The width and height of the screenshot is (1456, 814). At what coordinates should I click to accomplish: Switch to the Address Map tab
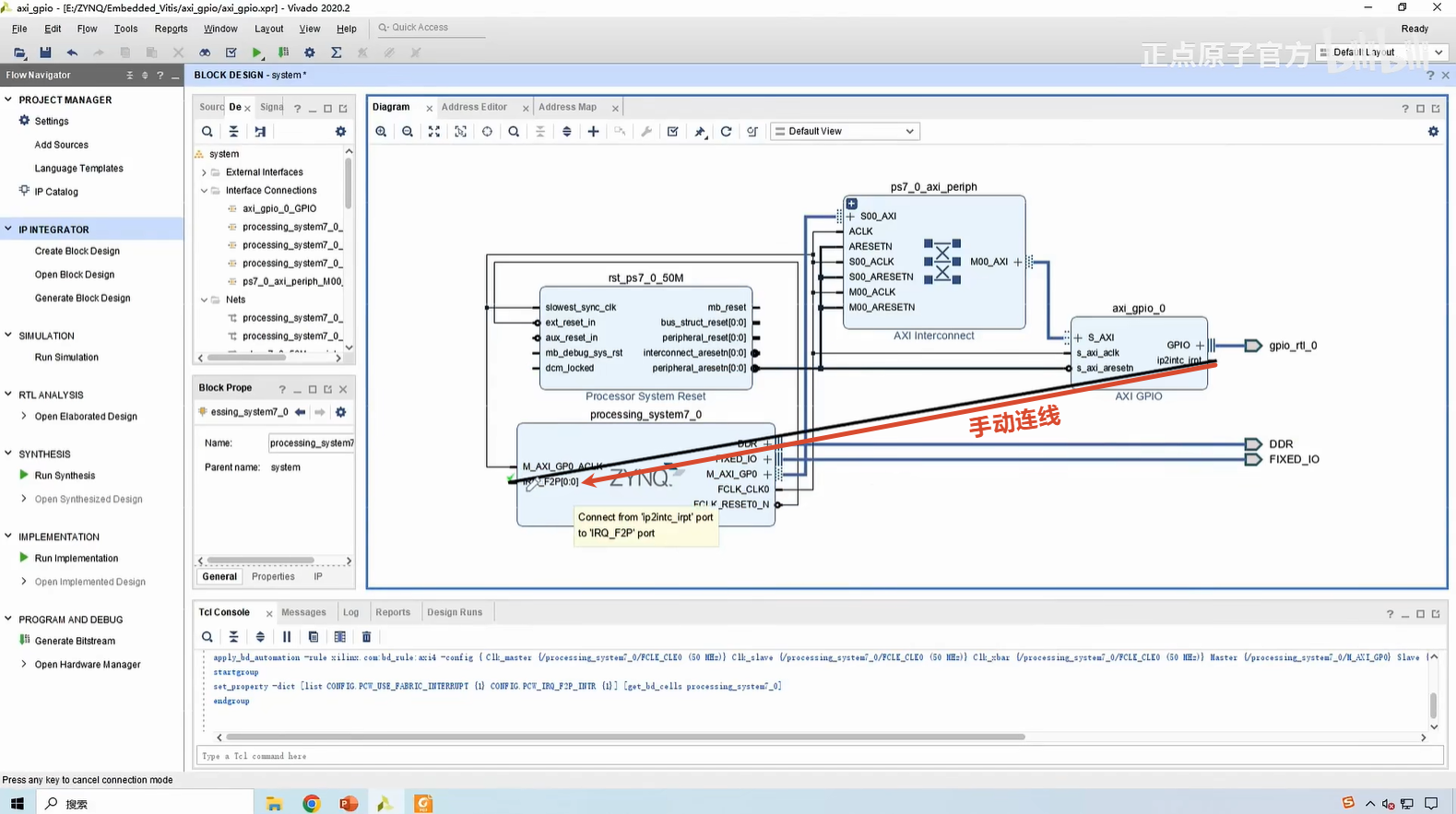[x=567, y=107]
